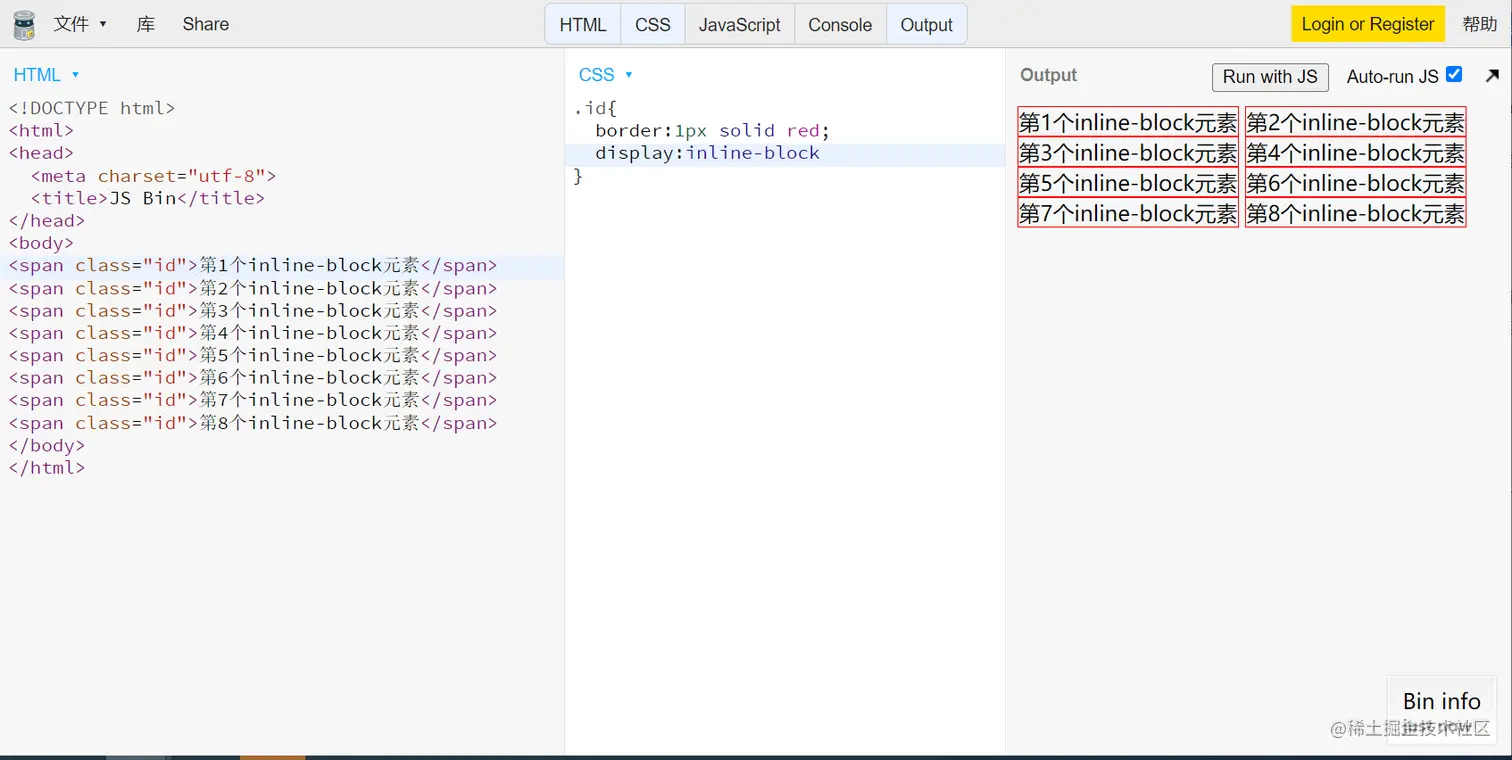Screen dimensions: 1512x760
Task: Click the Run with JS button
Action: (x=1270, y=77)
